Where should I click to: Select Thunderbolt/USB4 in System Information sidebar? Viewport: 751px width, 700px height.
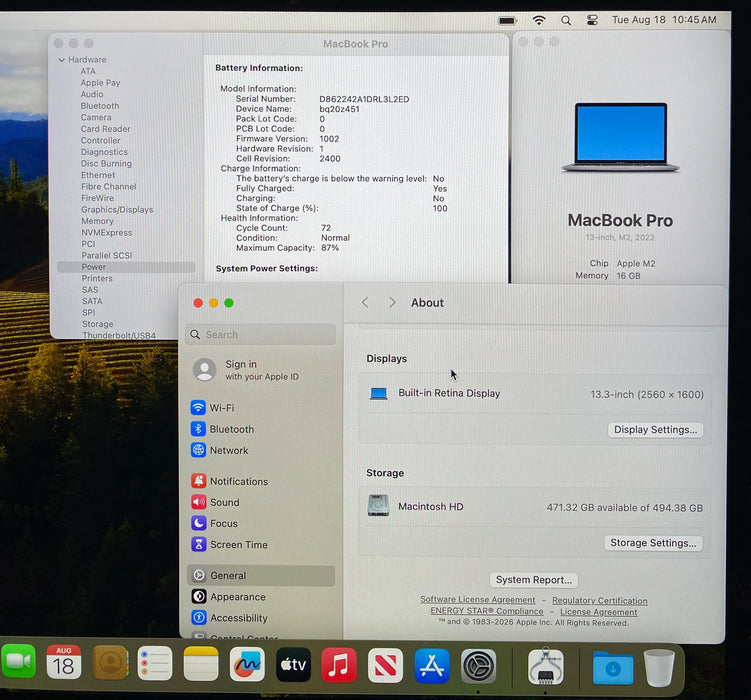tap(119, 335)
